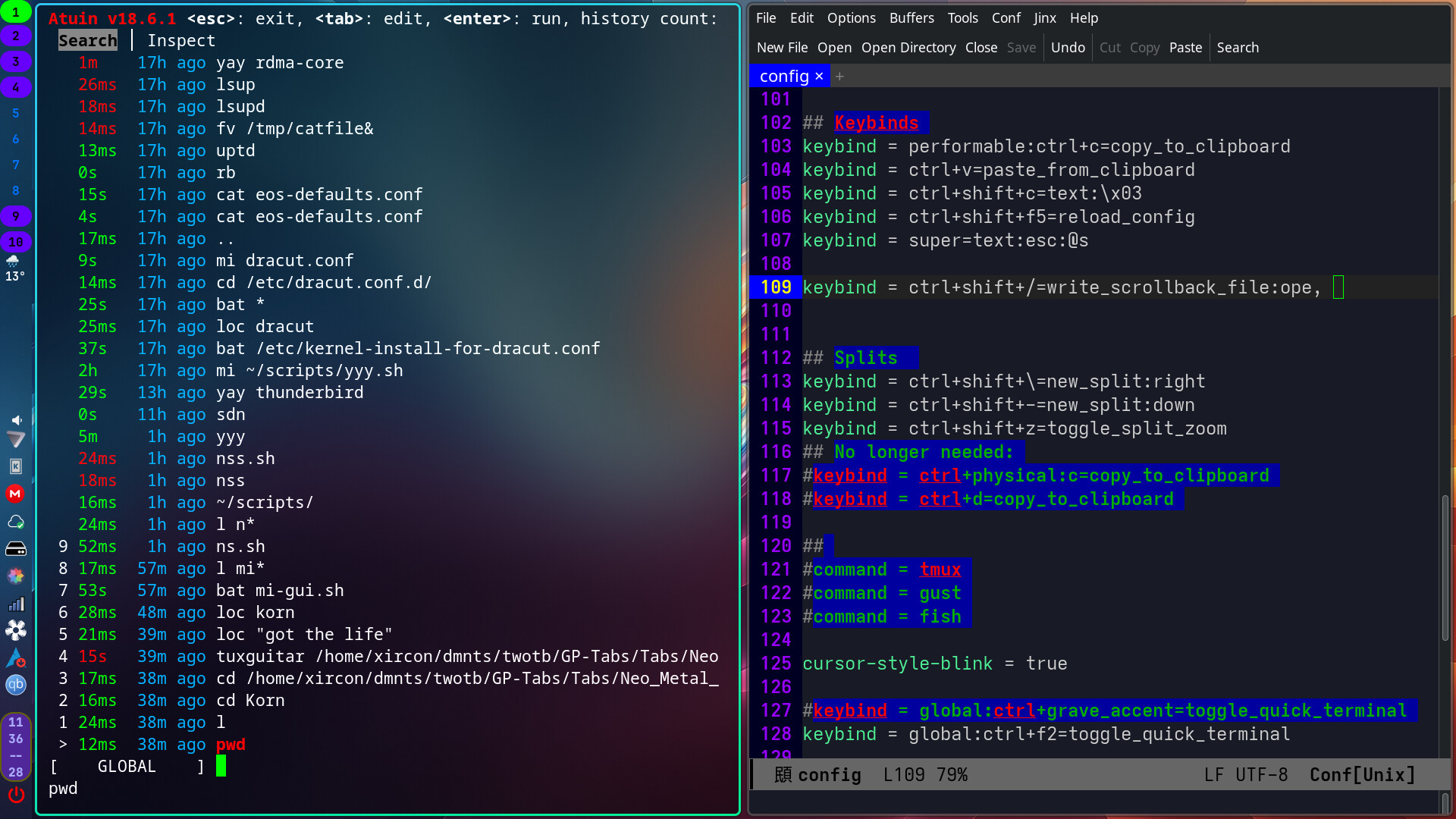Open the qBittorrent tray icon
The width and height of the screenshot is (1456, 819).
click(16, 685)
